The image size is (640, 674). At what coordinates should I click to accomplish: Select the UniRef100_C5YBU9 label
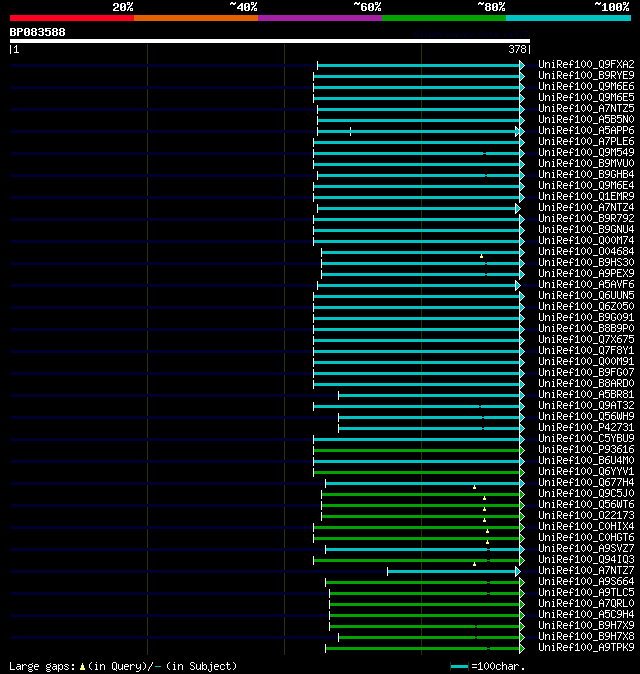(x=586, y=438)
